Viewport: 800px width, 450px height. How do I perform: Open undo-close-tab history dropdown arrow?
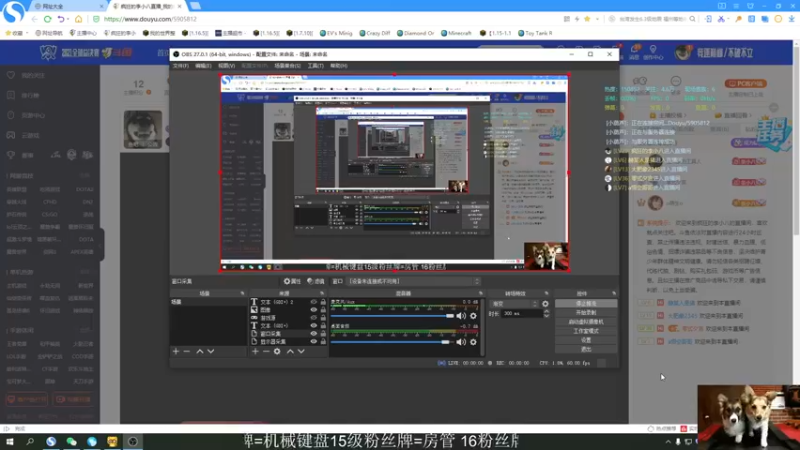[68, 19]
